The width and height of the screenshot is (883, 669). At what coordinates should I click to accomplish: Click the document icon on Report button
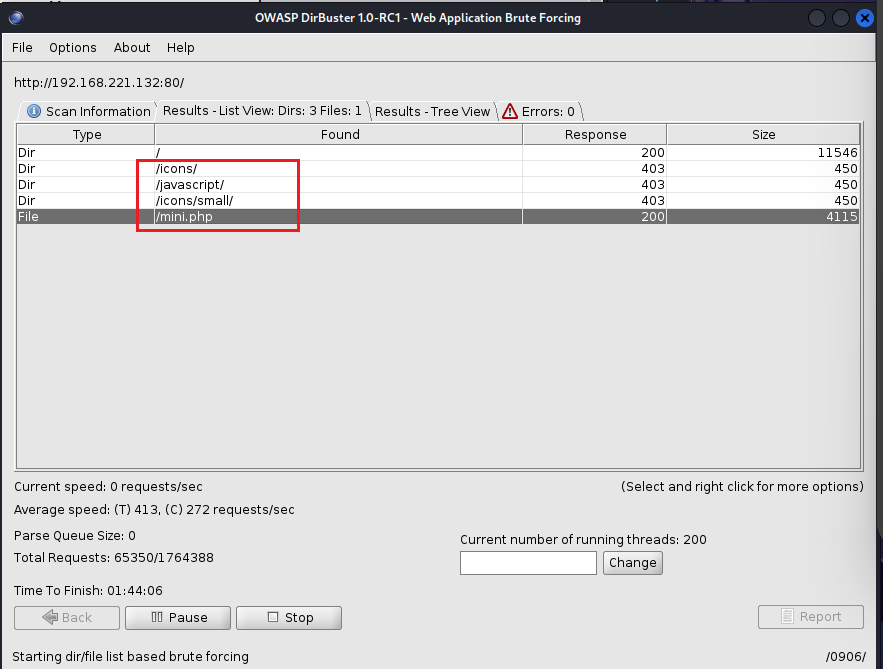click(787, 617)
